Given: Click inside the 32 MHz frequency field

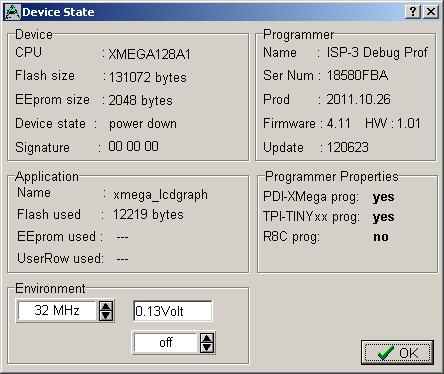Looking at the screenshot, I should point(57,311).
